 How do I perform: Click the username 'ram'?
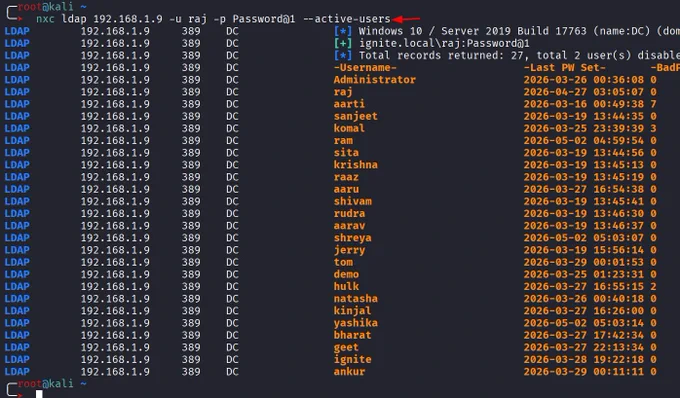coord(343,140)
